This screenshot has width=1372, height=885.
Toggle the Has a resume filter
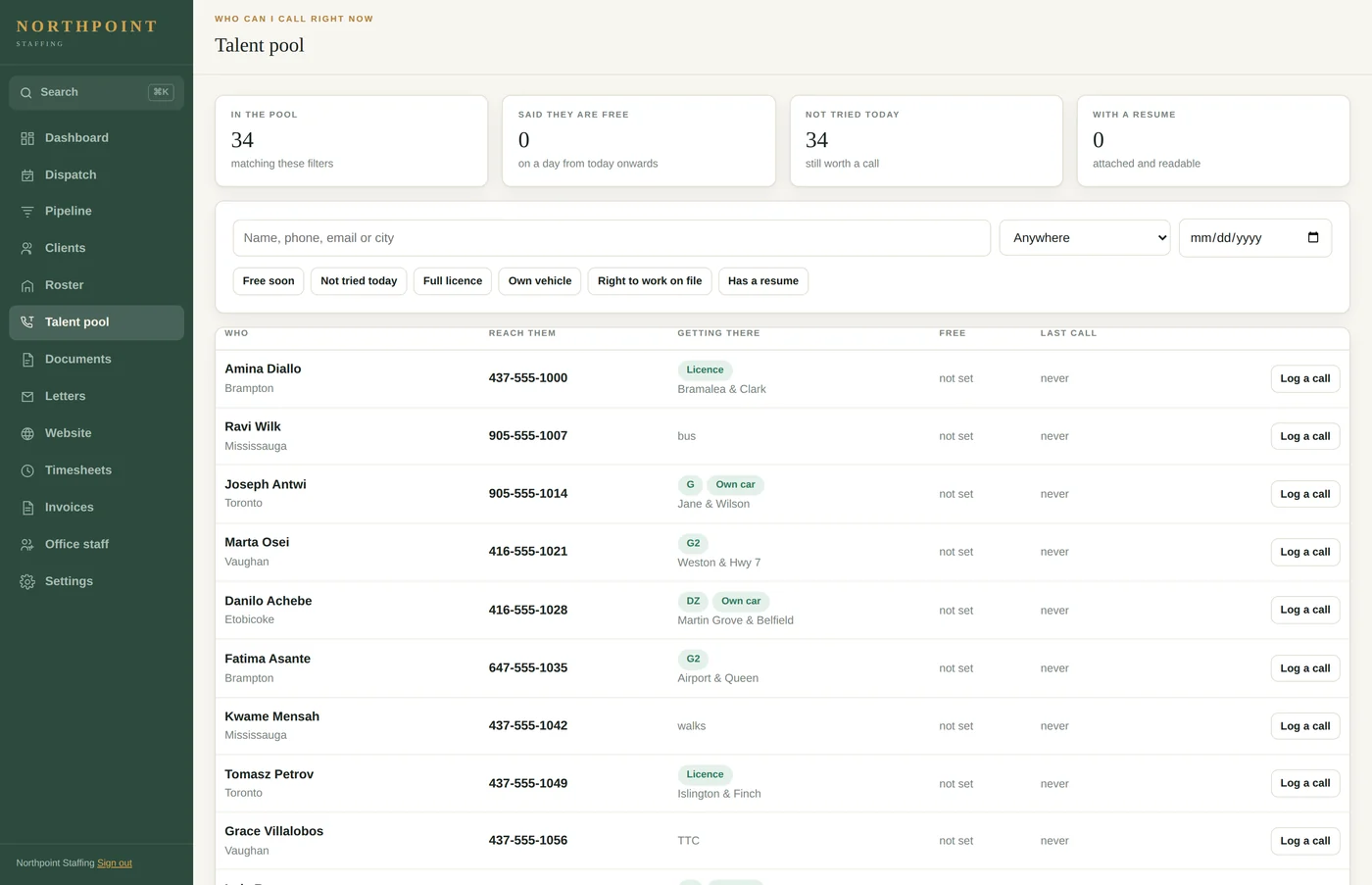pyautogui.click(x=763, y=281)
